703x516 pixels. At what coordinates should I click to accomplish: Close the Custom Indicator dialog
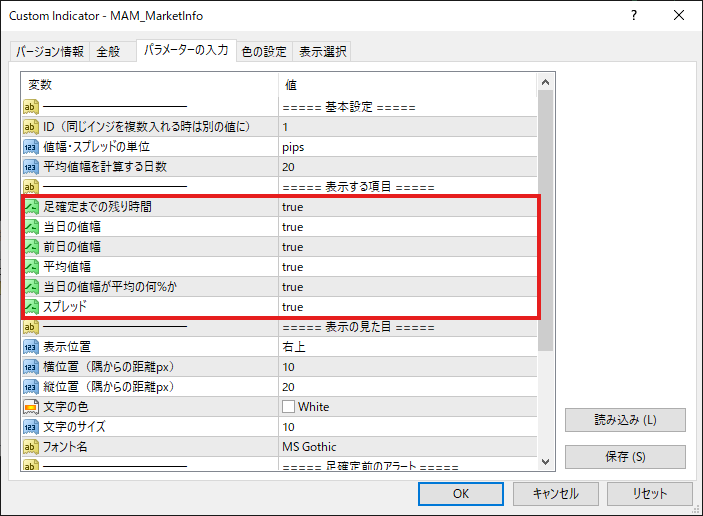point(679,15)
